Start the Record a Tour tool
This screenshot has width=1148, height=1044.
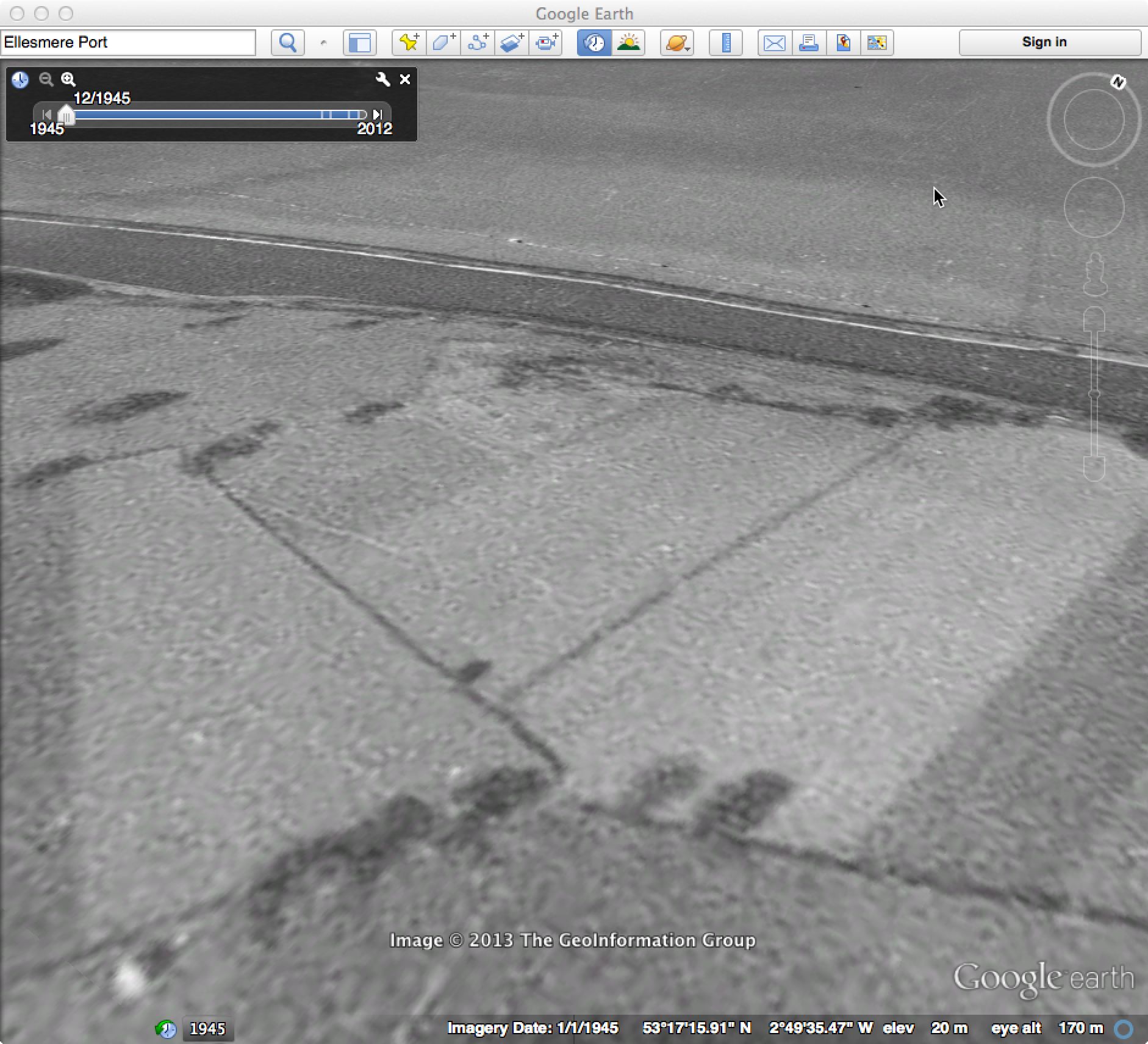(546, 43)
